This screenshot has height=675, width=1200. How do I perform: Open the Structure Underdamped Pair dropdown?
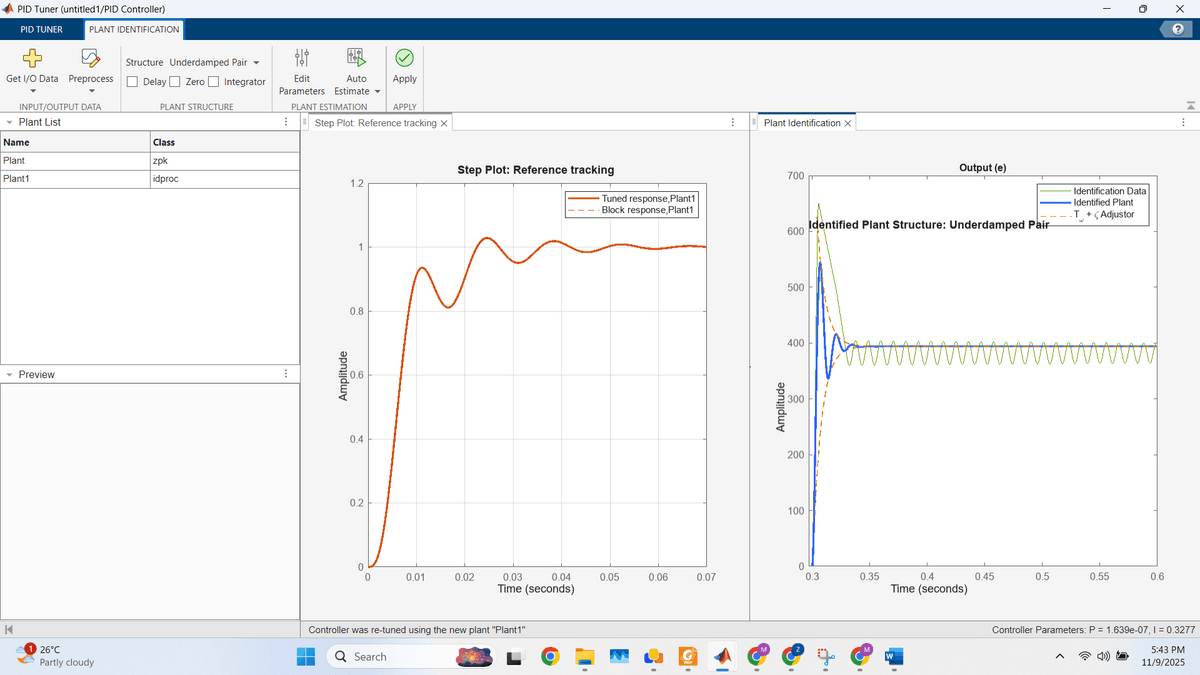pyautogui.click(x=213, y=62)
